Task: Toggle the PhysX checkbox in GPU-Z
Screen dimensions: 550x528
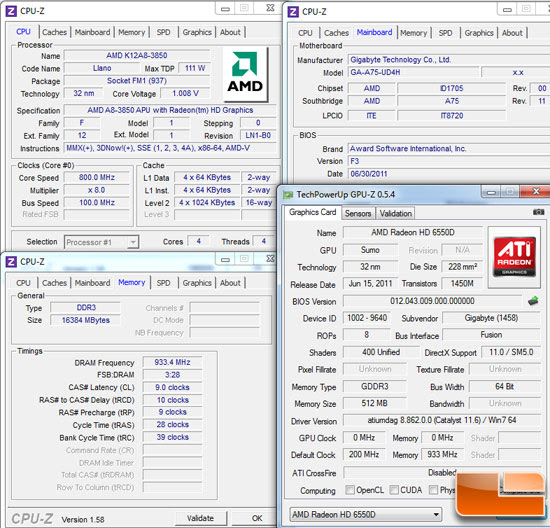Action: coord(434,490)
